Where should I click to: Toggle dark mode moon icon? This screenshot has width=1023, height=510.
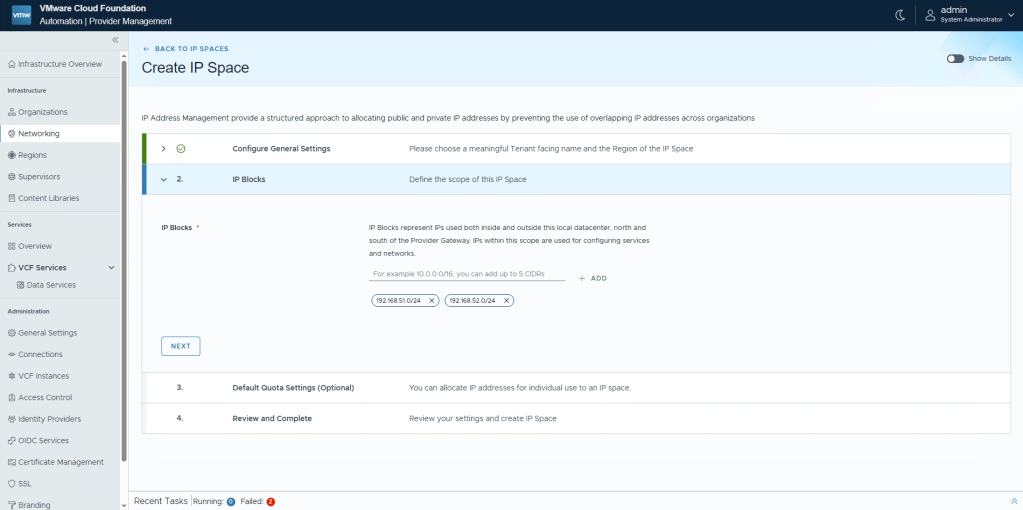[x=900, y=14]
